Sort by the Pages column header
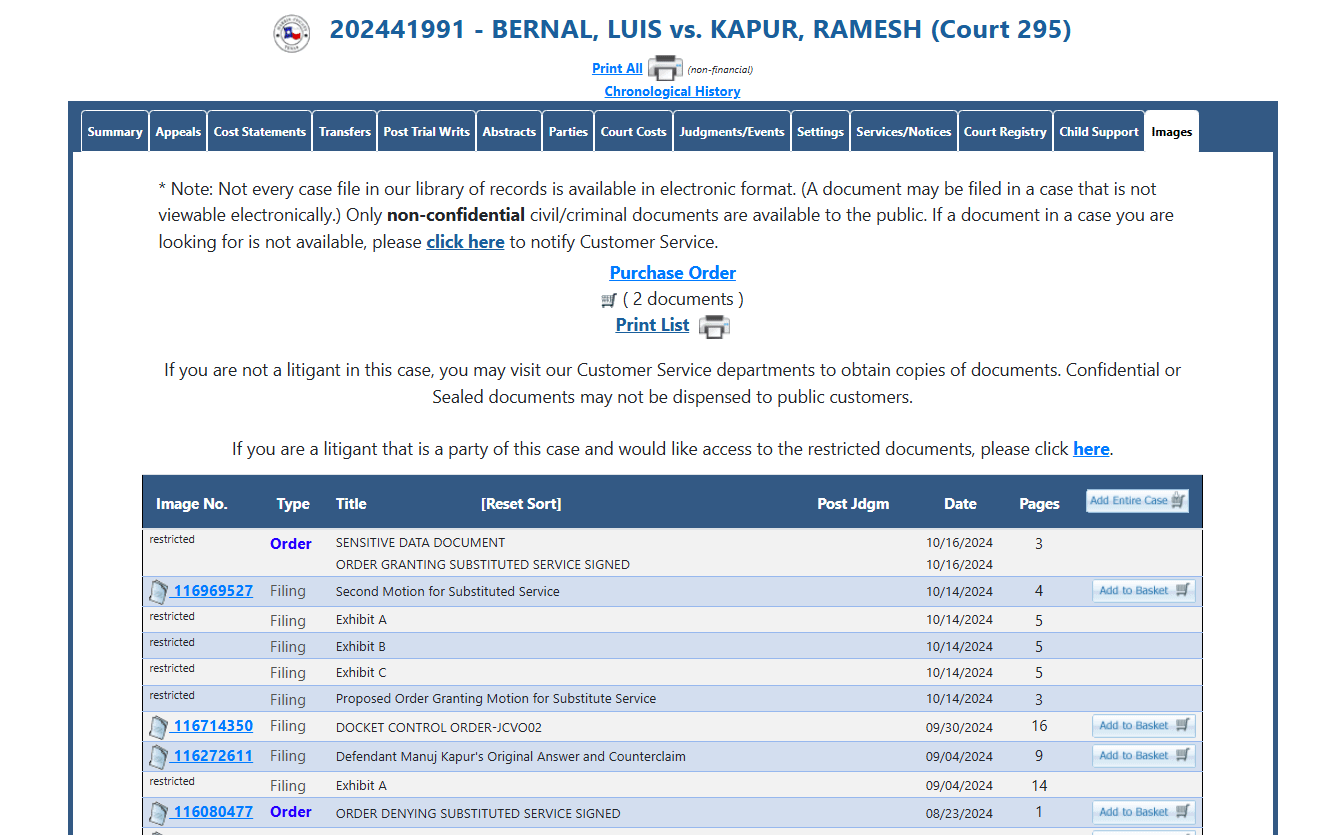Image resolution: width=1338 pixels, height=835 pixels. click(1039, 504)
